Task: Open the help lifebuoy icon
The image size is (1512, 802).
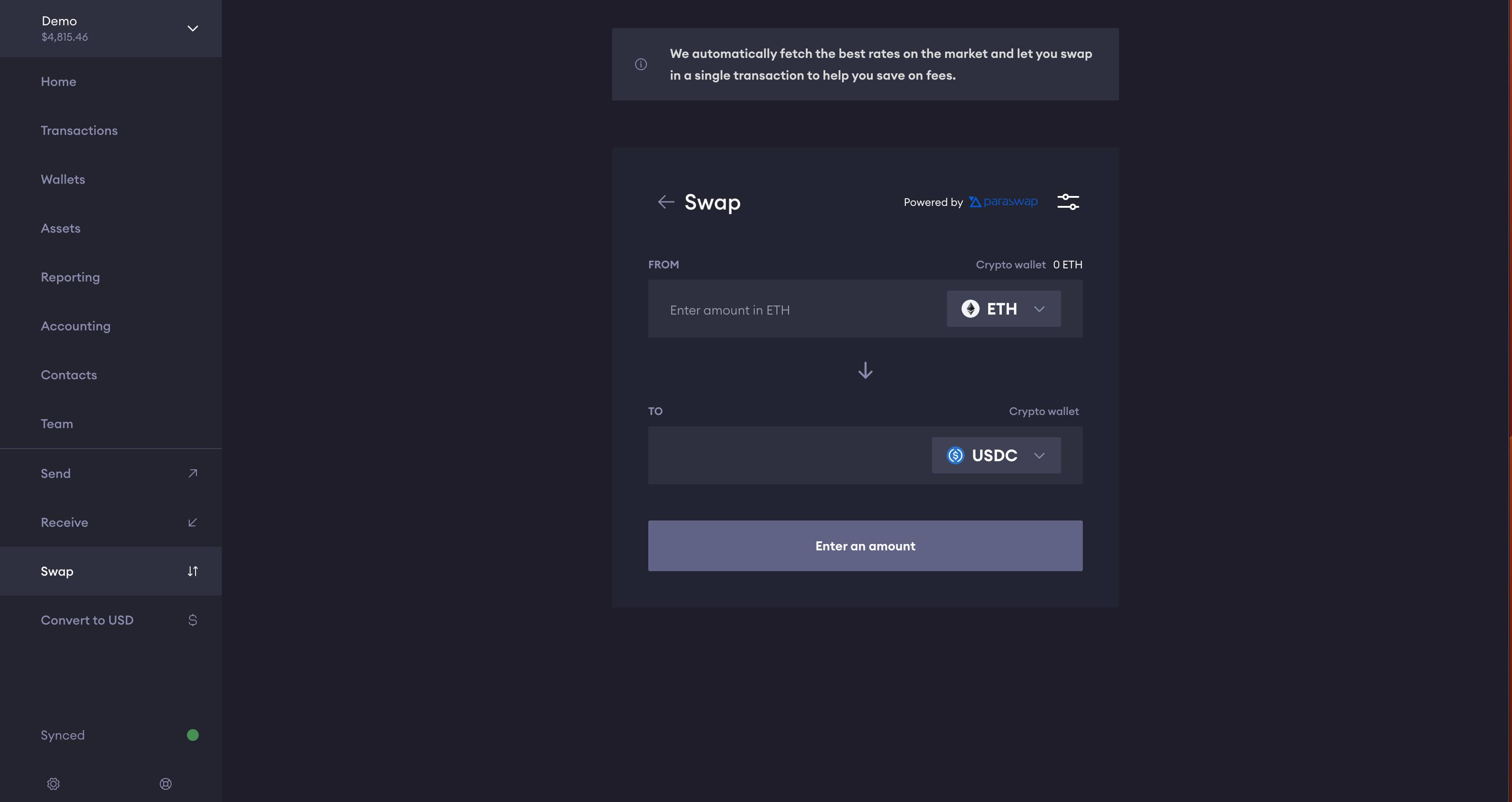Action: 166,784
